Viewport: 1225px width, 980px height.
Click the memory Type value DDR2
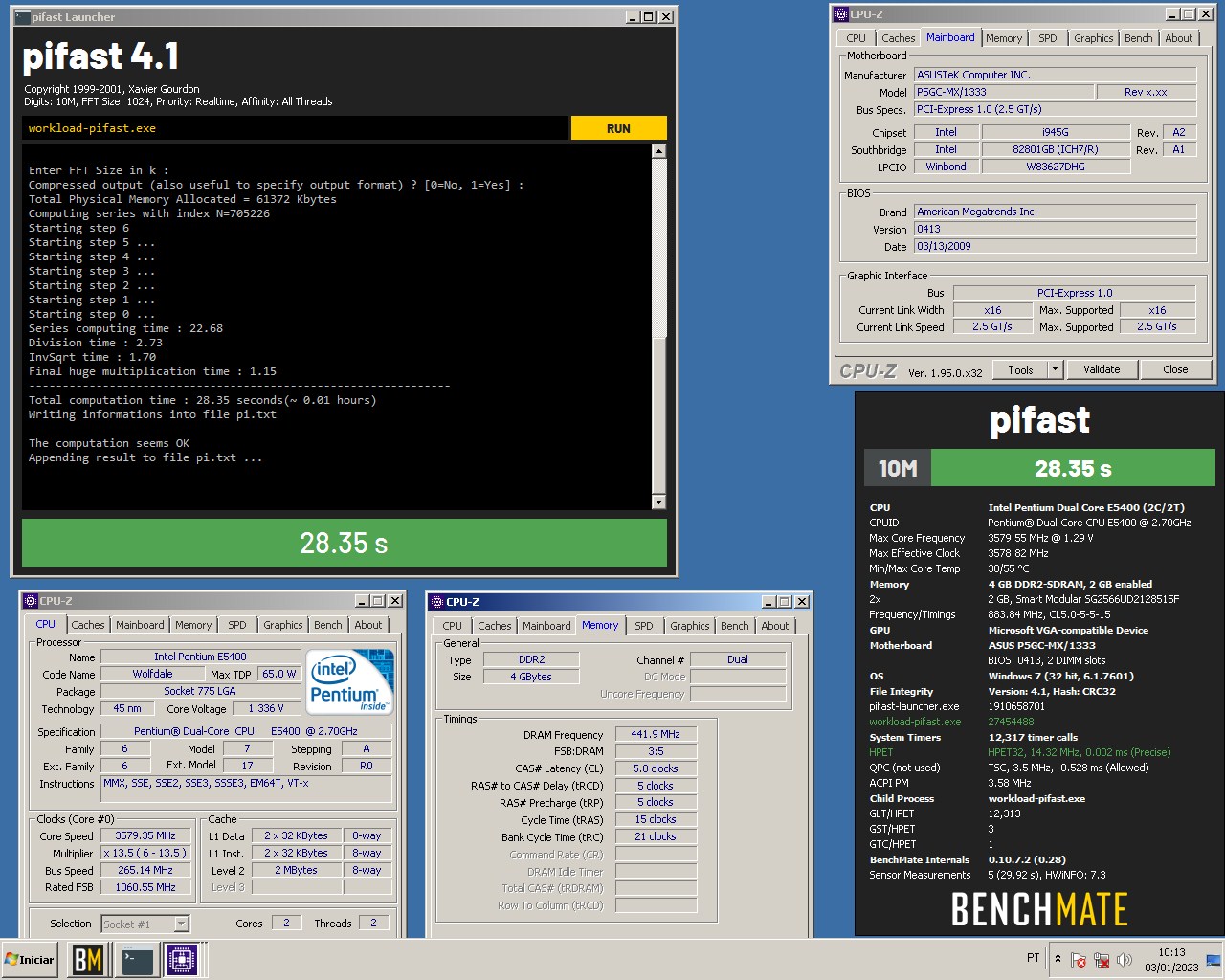point(531,659)
